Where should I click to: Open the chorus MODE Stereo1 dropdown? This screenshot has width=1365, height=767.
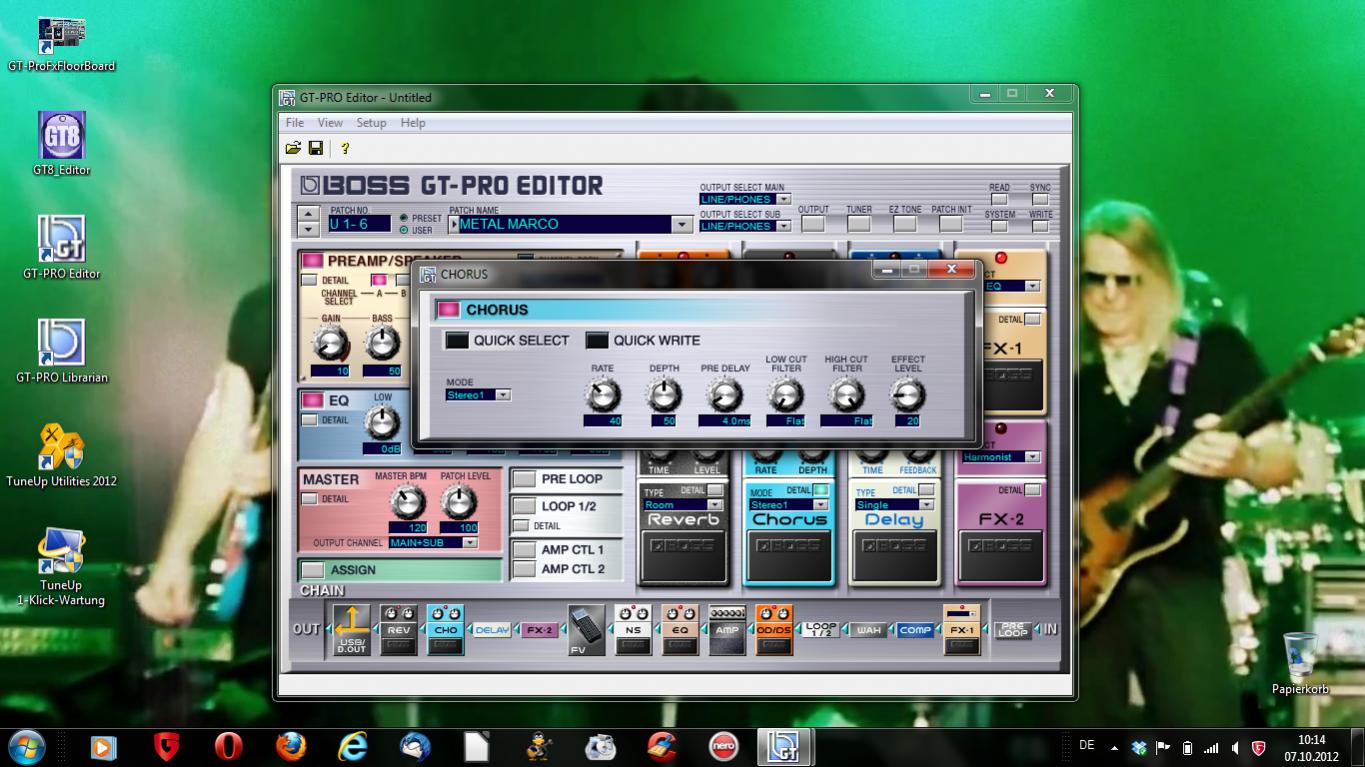[x=503, y=395]
